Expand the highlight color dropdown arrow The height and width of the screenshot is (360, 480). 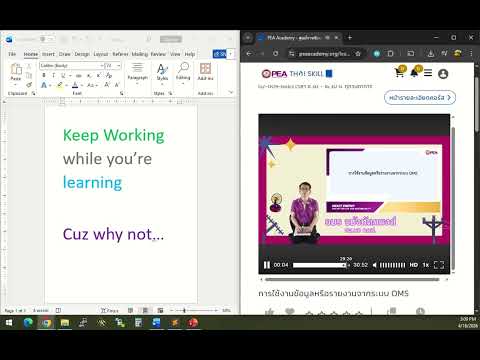66,86
